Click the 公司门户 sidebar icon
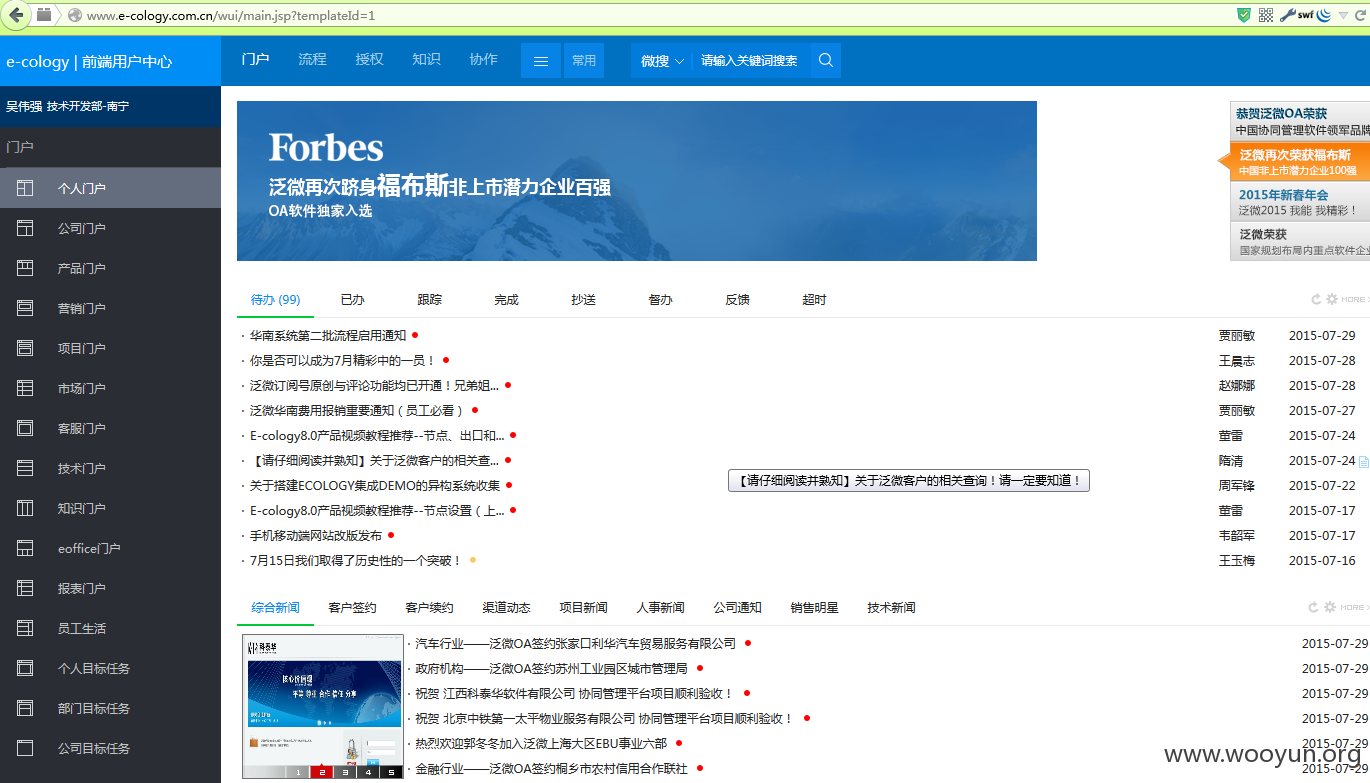Image resolution: width=1370 pixels, height=783 pixels. pos(25,228)
